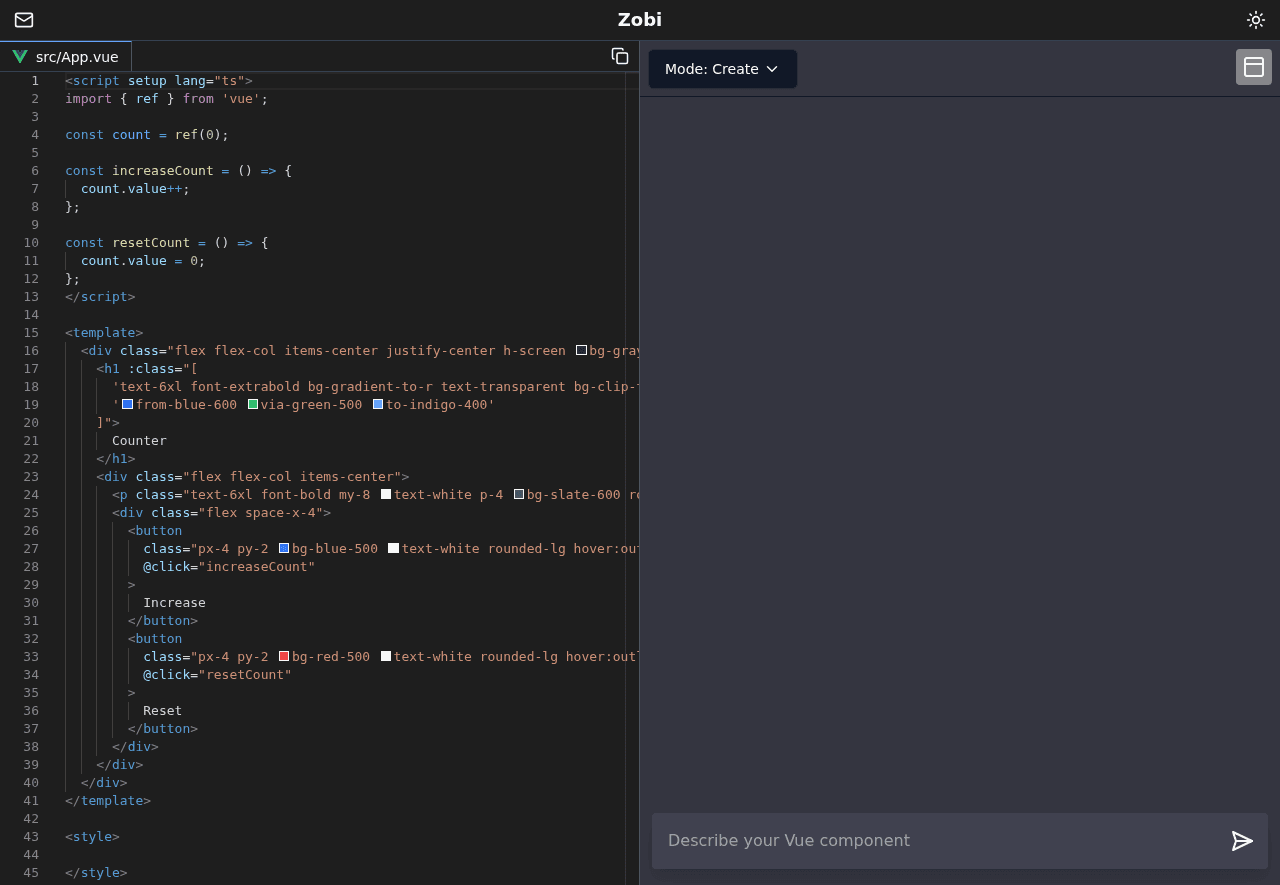Select the src/App.vue tab
This screenshot has width=1280, height=885.
pyautogui.click(x=77, y=57)
